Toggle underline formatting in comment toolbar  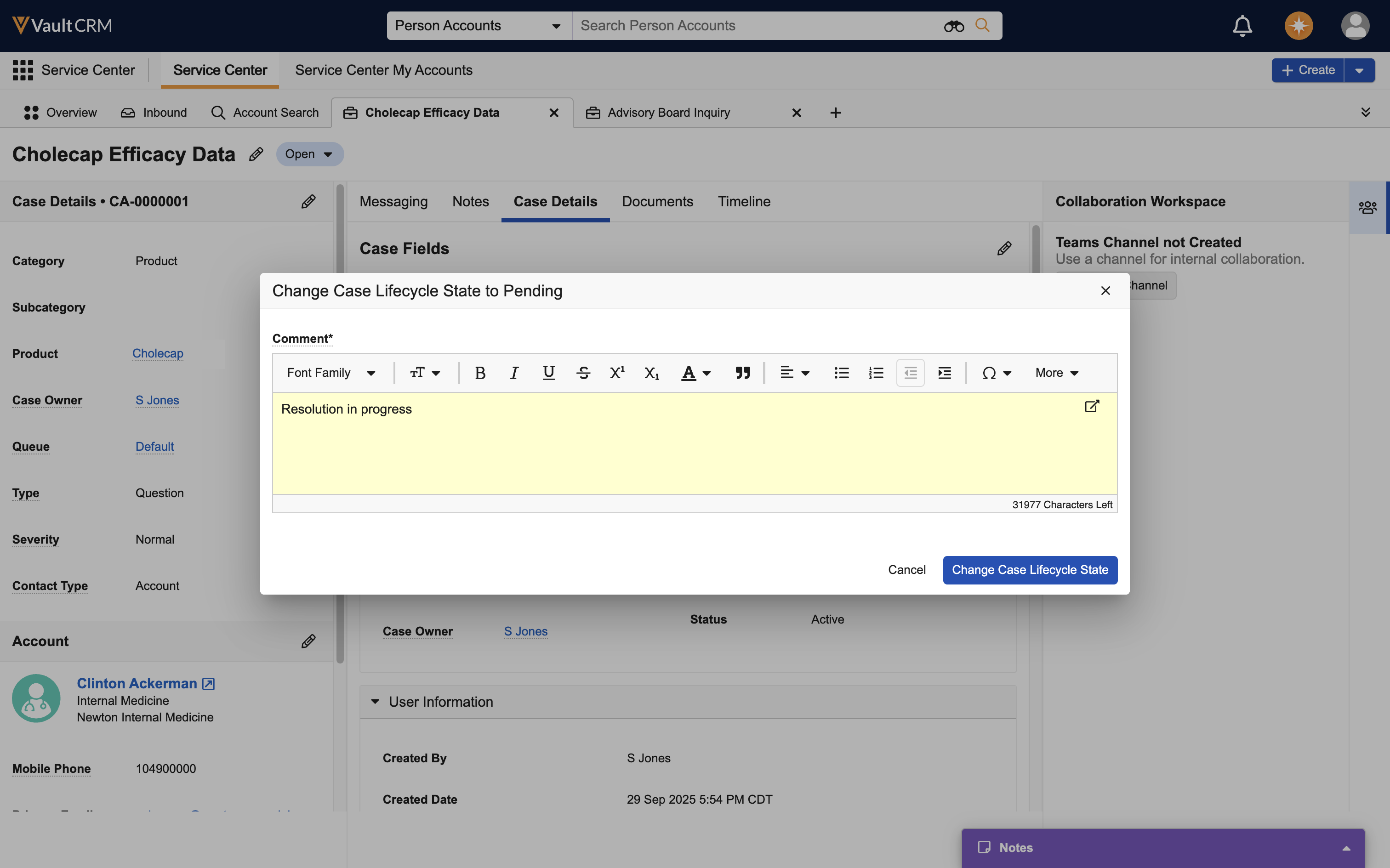pyautogui.click(x=548, y=373)
